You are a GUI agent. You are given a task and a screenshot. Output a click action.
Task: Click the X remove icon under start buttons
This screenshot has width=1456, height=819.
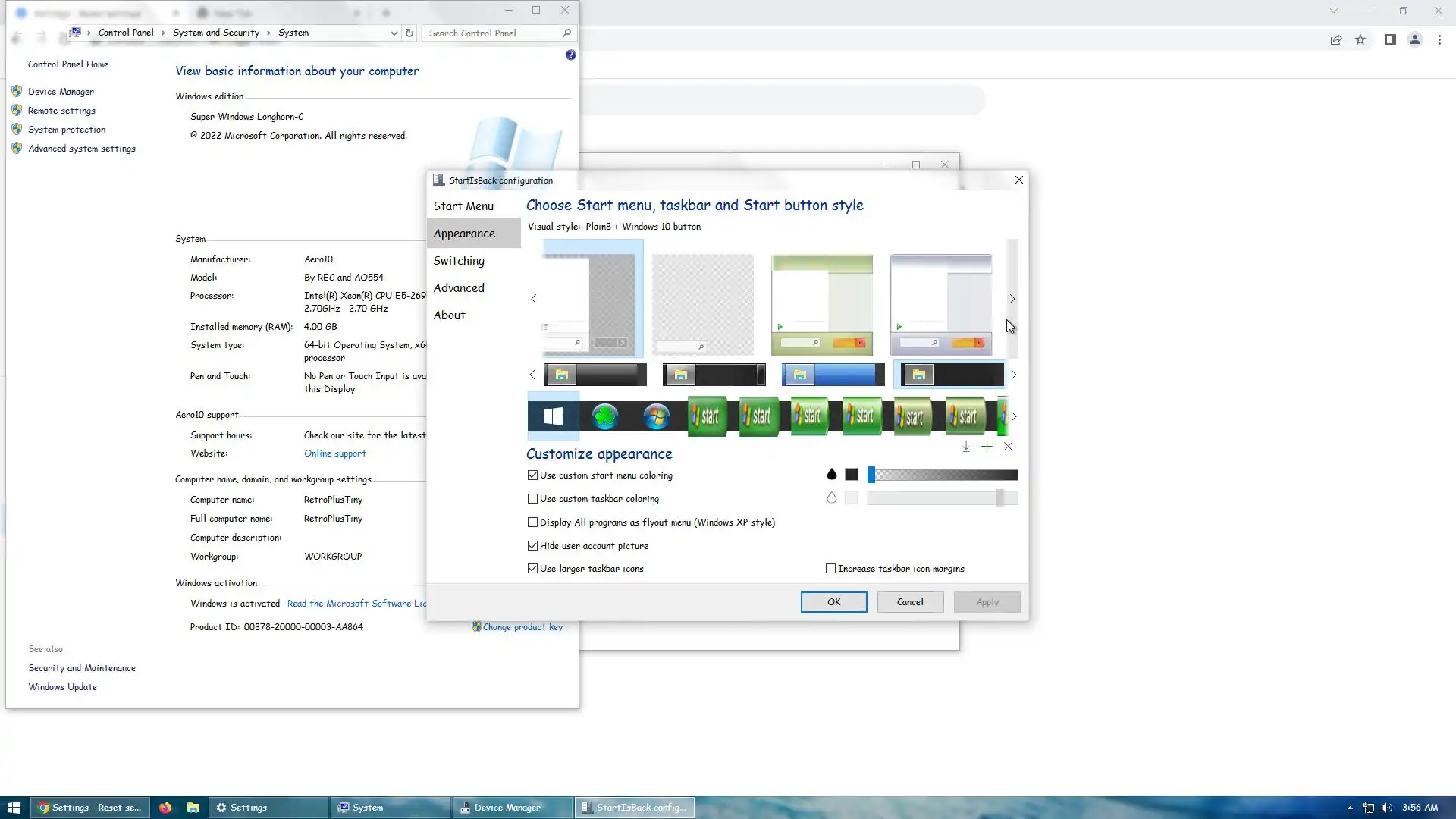(1008, 447)
